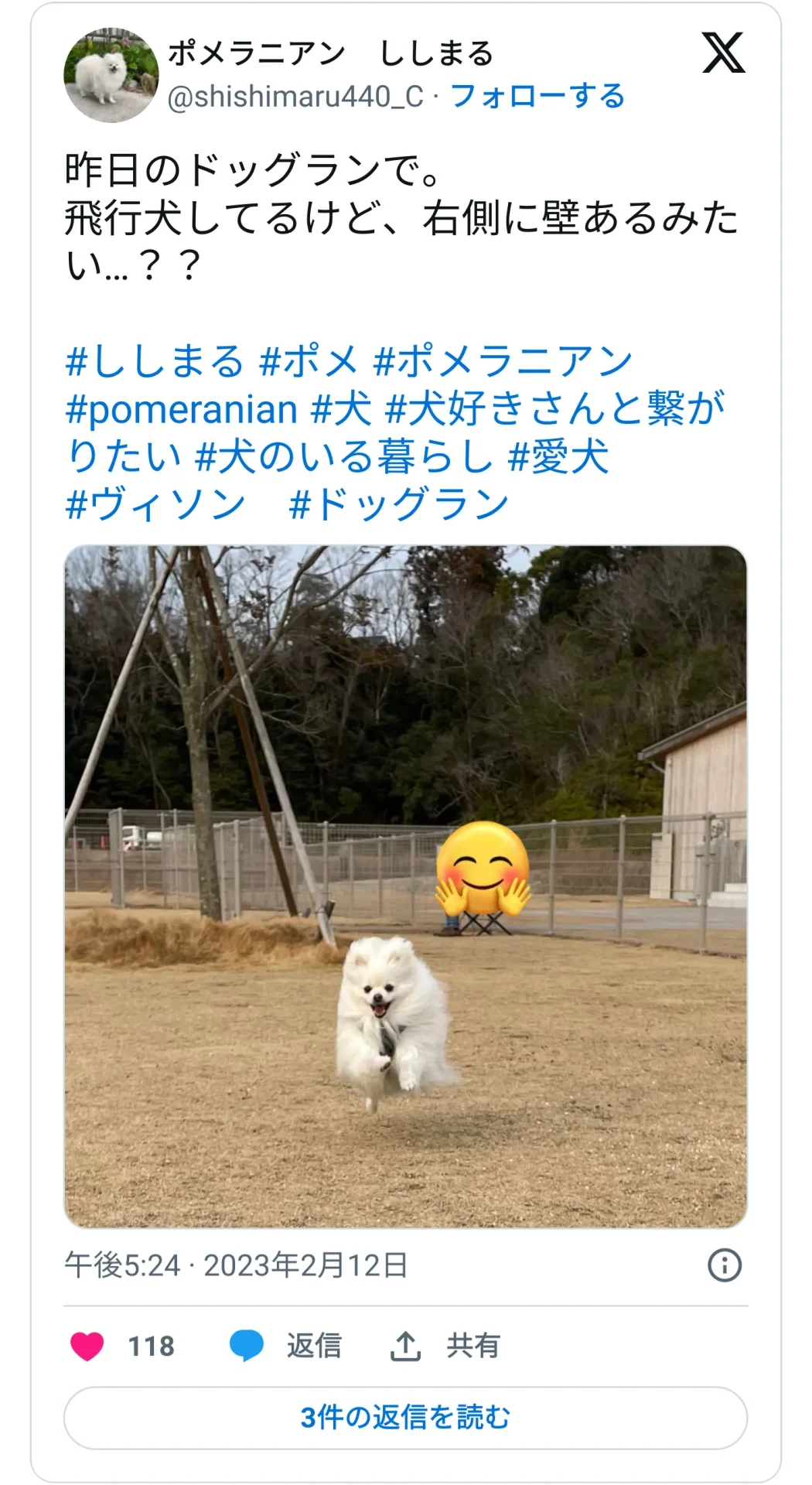Open the #犬のいる暮らし hashtag
The image size is (812, 1485).
[x=344, y=456]
